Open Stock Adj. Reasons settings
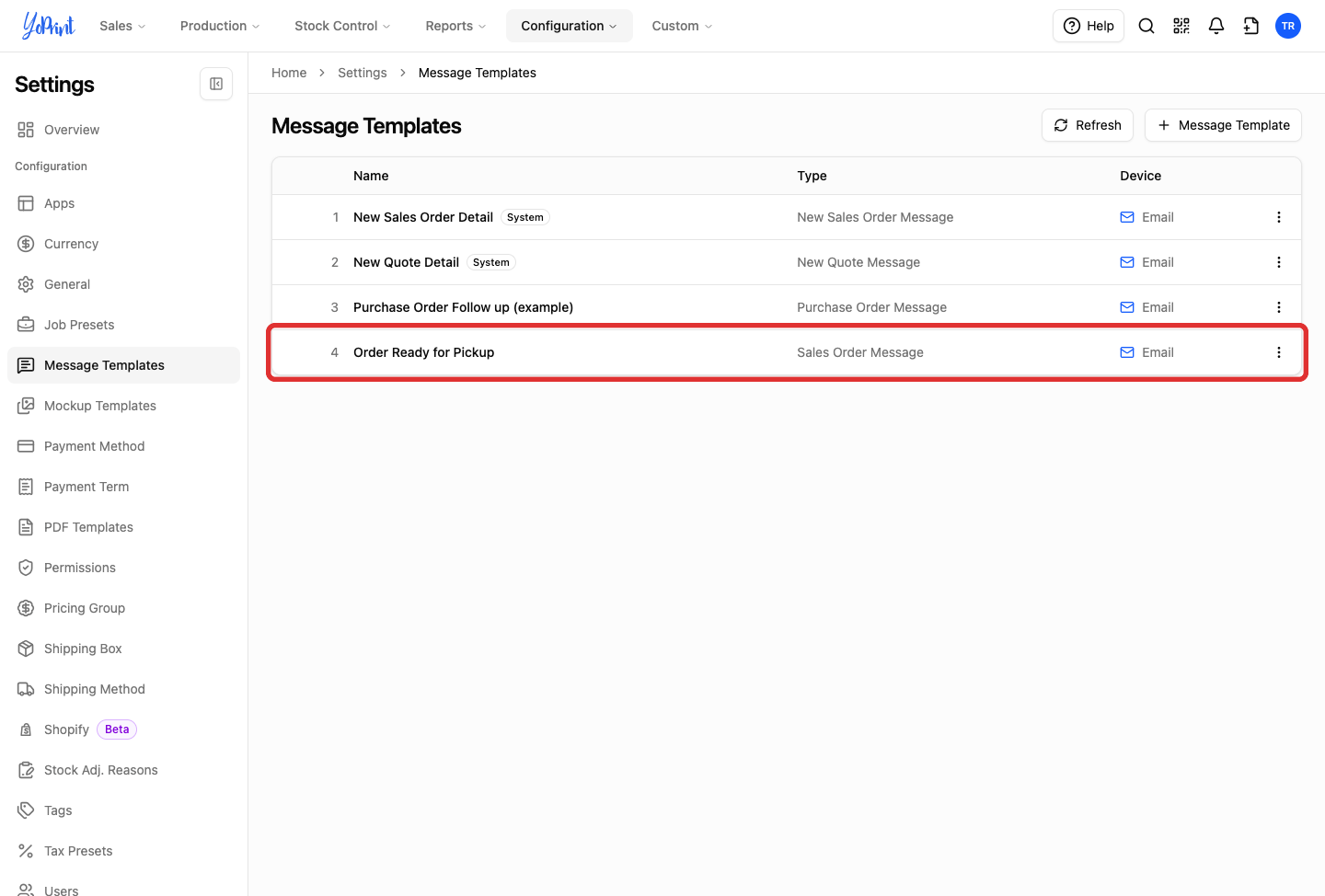Image resolution: width=1325 pixels, height=896 pixels. [123, 770]
